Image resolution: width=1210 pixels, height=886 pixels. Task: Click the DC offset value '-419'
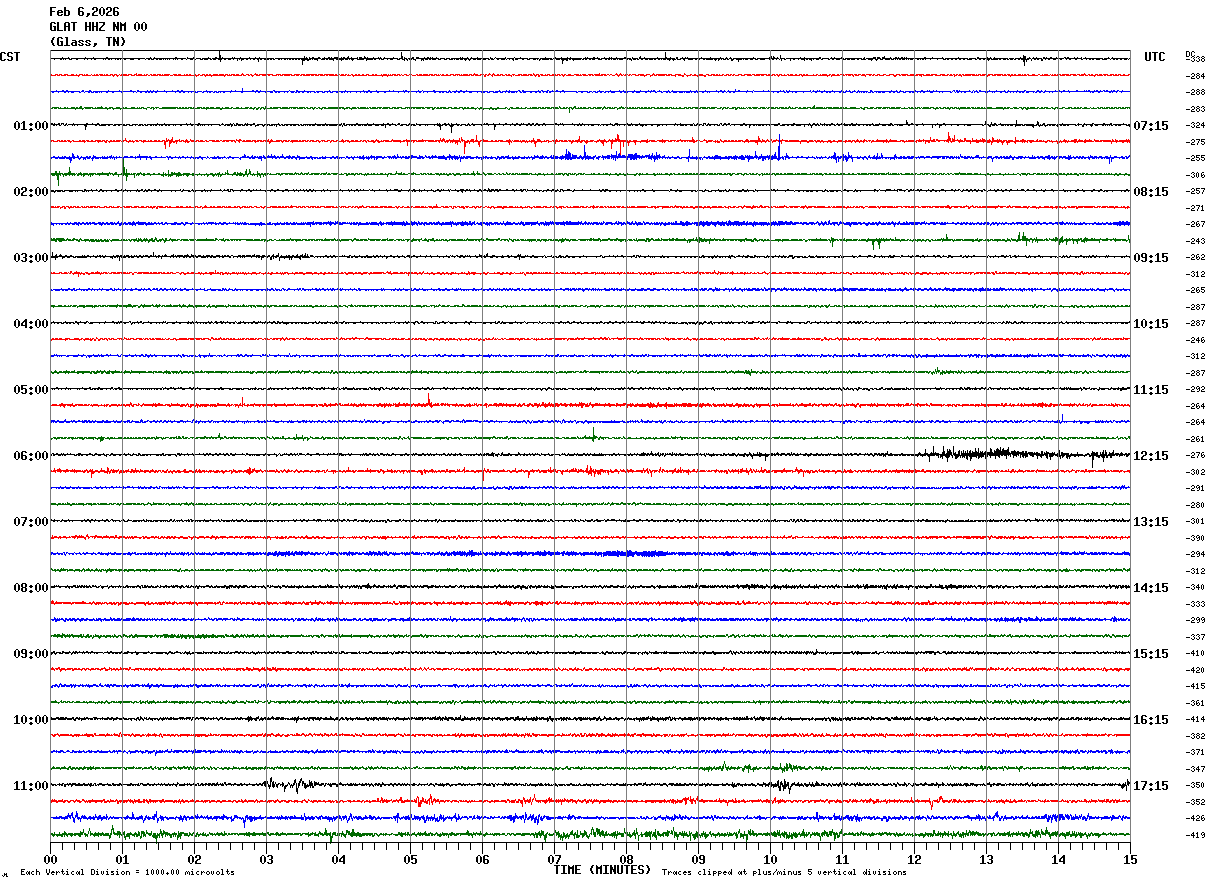[1195, 835]
